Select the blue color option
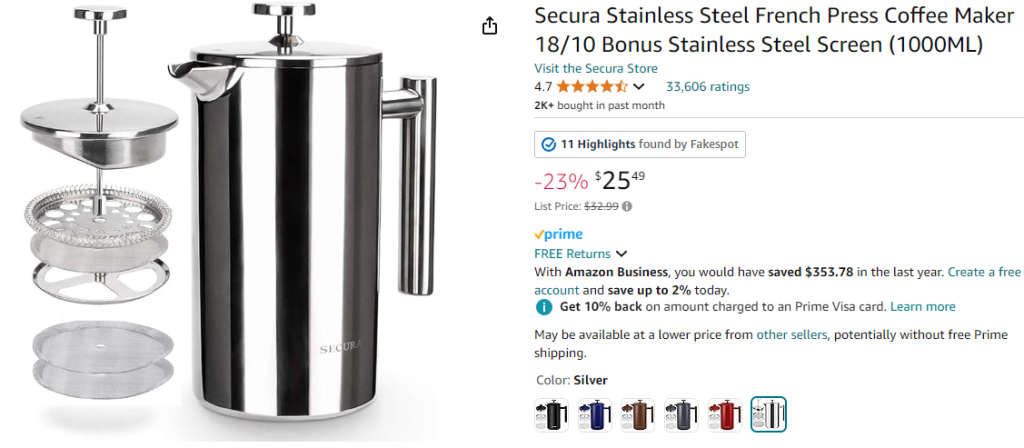This screenshot has height=448, width=1024. tap(595, 414)
